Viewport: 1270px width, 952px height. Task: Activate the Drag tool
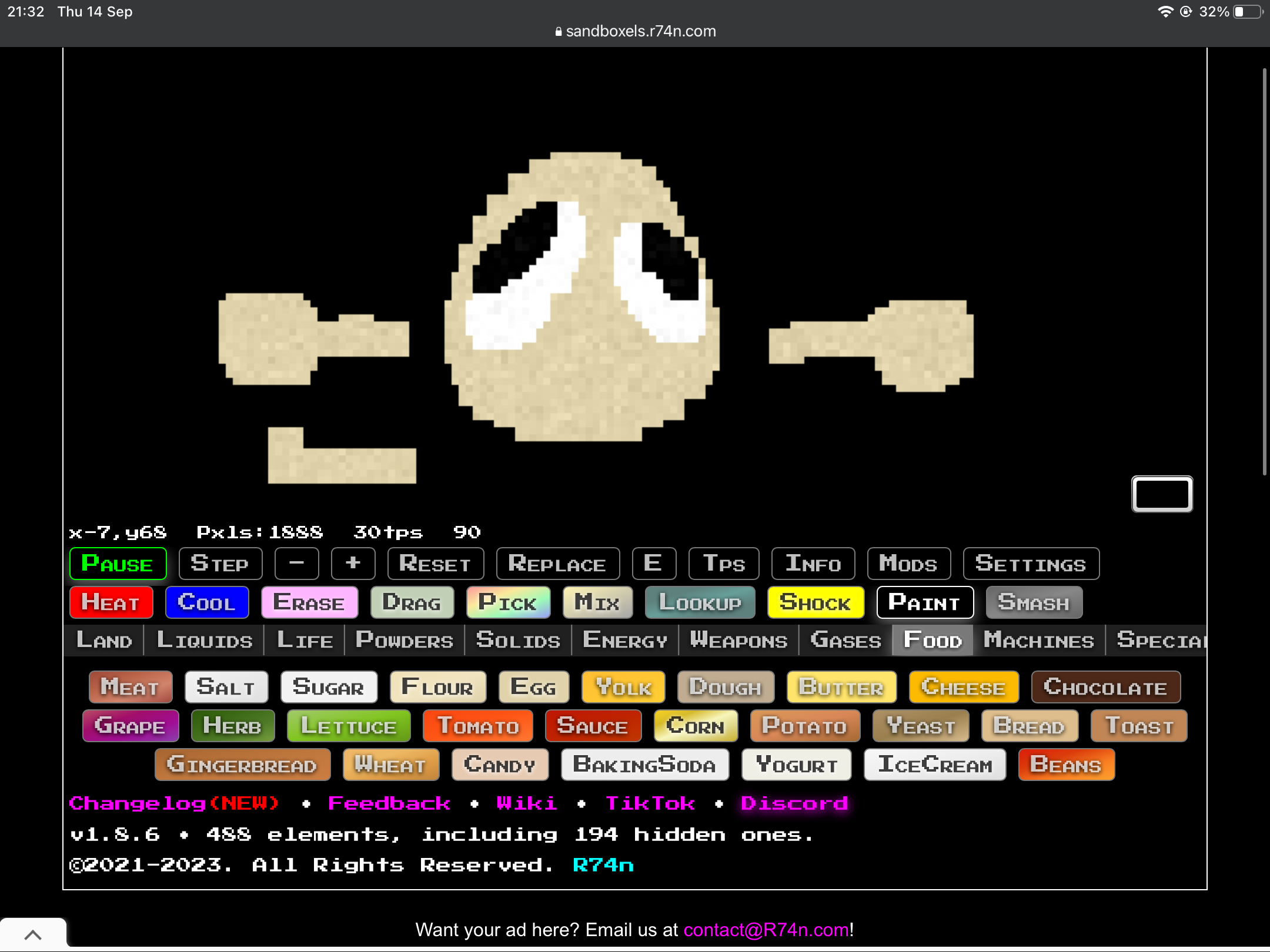(412, 602)
